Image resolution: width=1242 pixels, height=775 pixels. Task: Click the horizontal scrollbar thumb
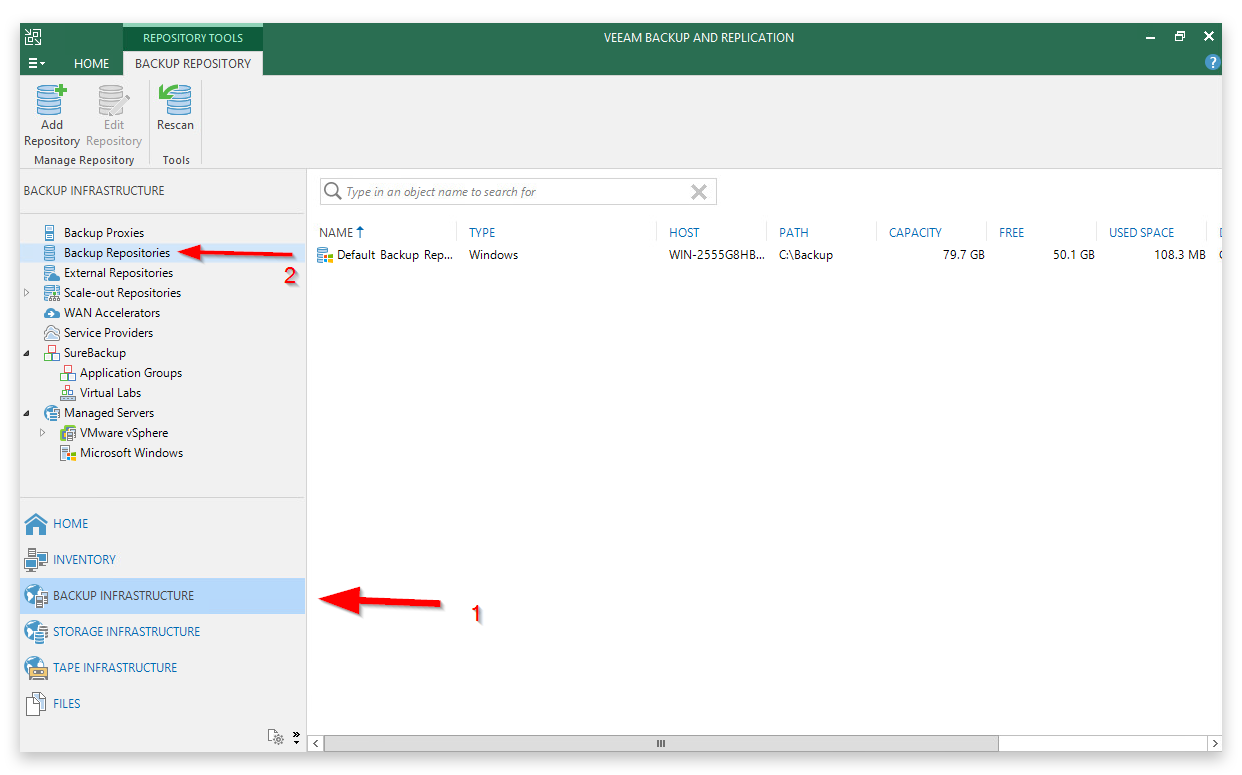pos(661,744)
